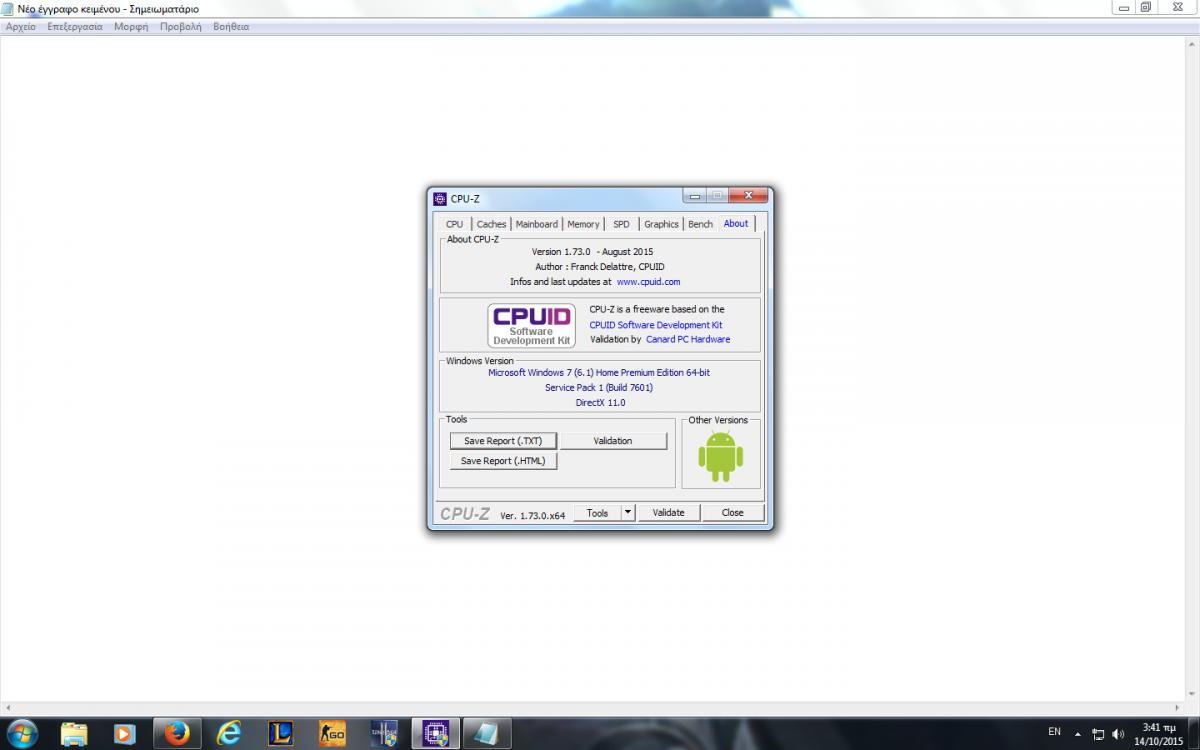Minimize the CPU-Z window
Viewport: 1200px width, 750px height.
(694, 195)
